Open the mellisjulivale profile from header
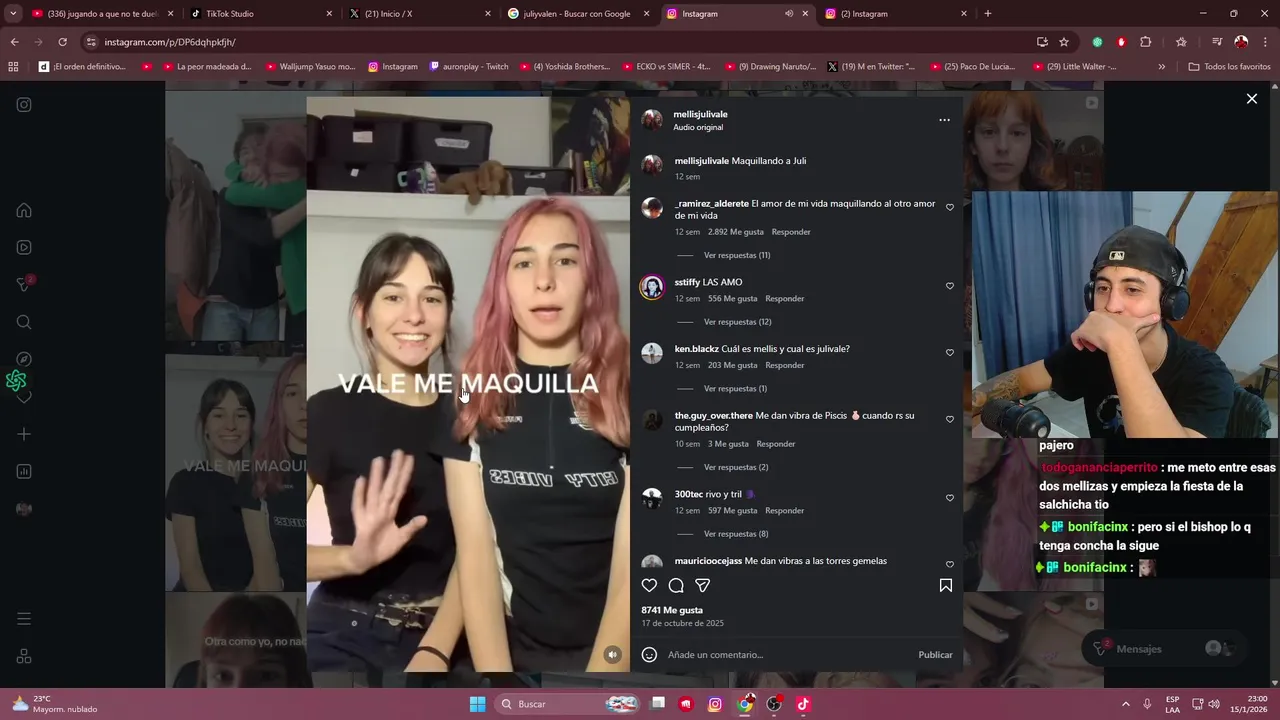Image resolution: width=1280 pixels, height=720 pixels. click(x=700, y=114)
